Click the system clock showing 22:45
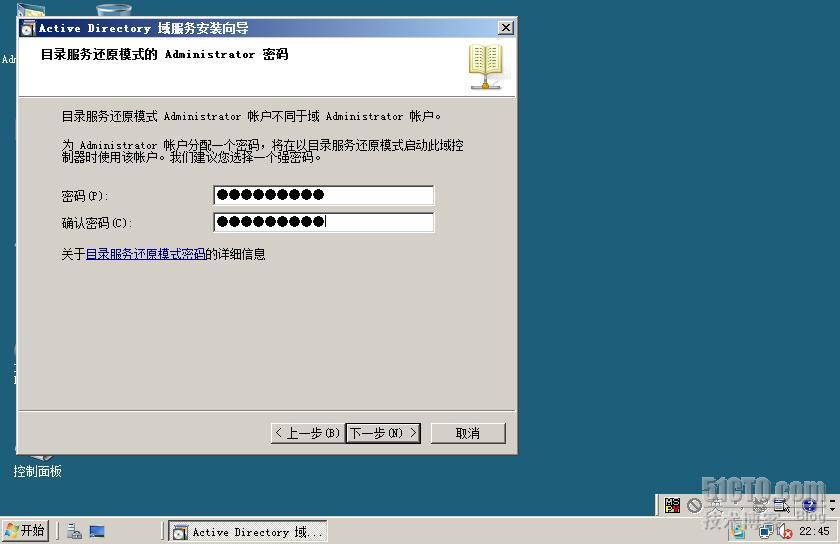The image size is (840, 544). (x=814, y=531)
